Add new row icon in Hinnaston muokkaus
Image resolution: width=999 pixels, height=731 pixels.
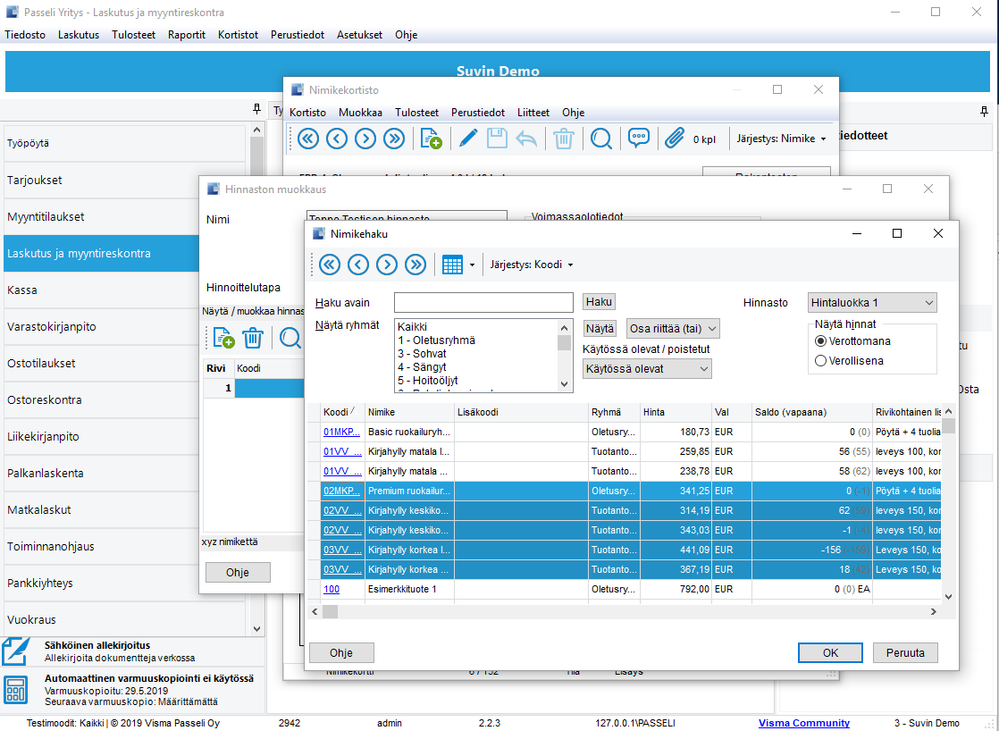click(x=223, y=338)
